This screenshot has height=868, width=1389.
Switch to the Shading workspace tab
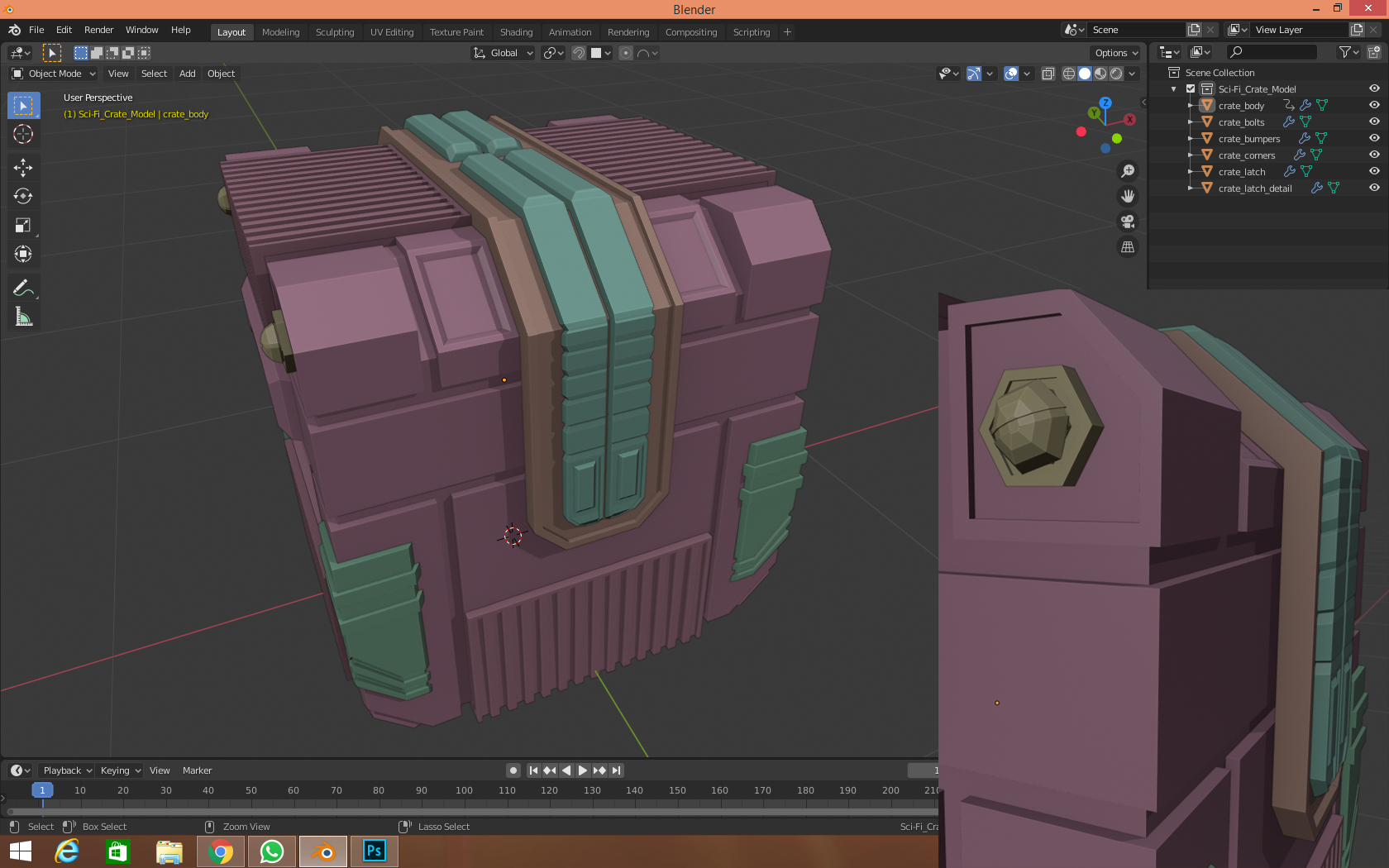pos(516,32)
